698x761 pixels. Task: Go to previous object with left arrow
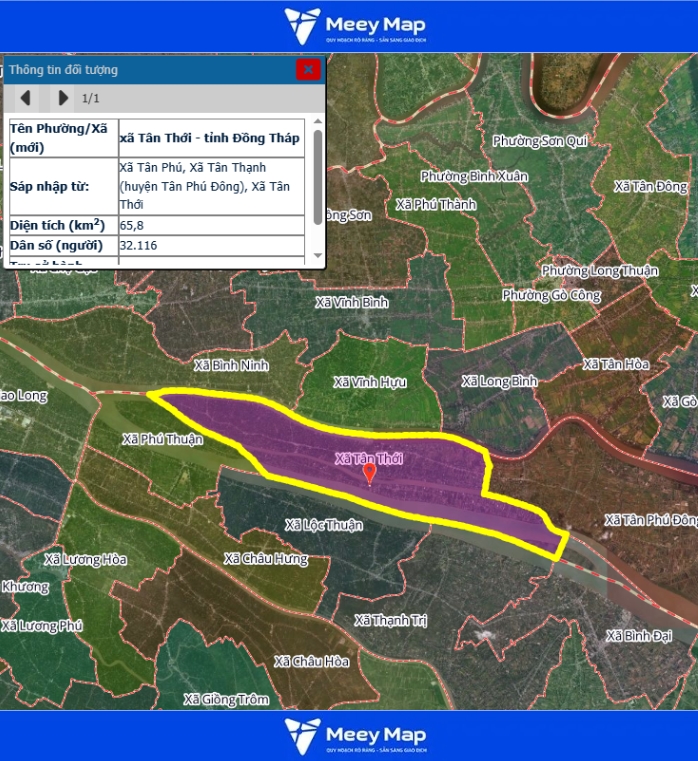[26, 98]
